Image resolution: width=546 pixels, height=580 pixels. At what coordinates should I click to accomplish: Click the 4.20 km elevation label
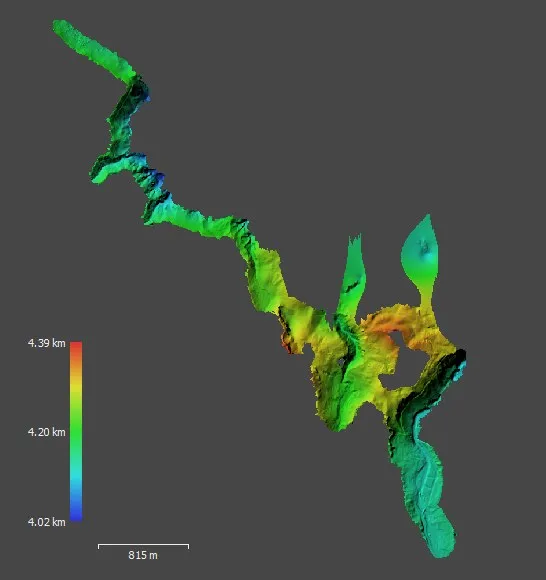47,432
